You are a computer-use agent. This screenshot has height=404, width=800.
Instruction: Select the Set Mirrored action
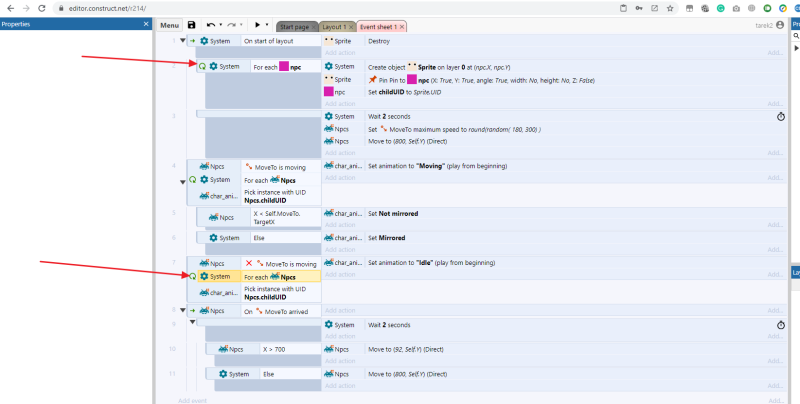576,238
